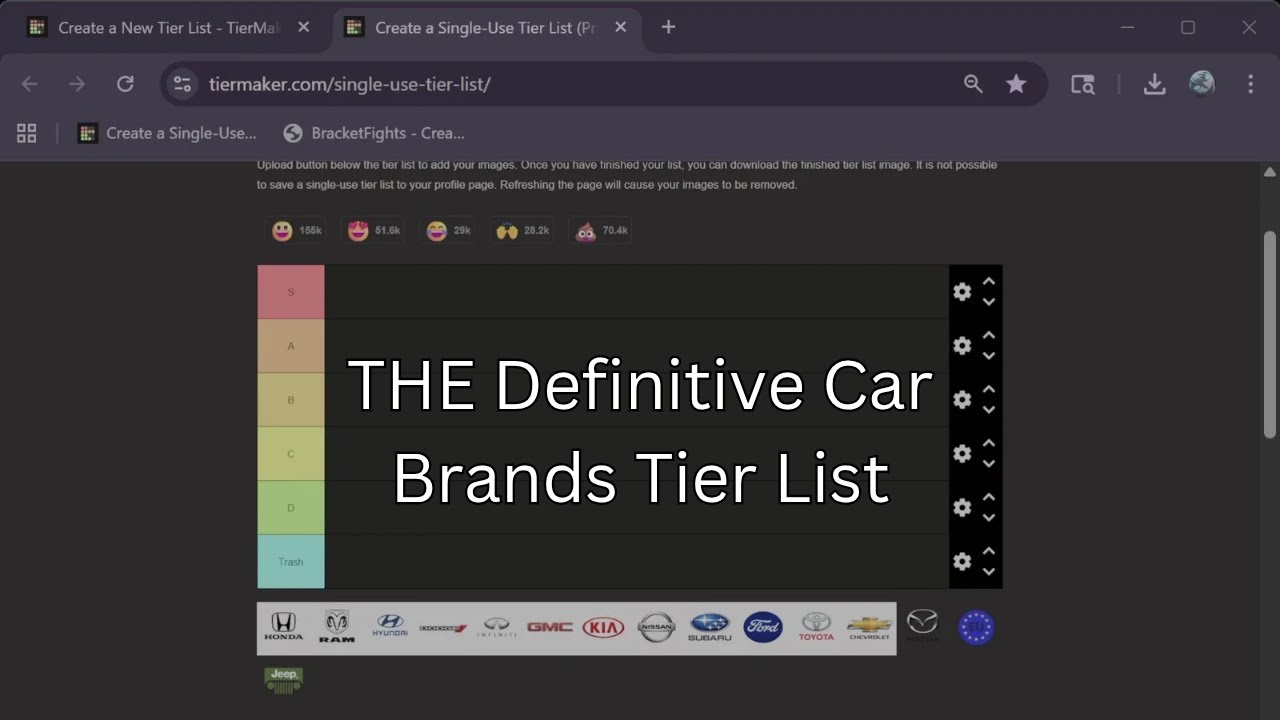Pick the Toyota logo image

tap(816, 627)
